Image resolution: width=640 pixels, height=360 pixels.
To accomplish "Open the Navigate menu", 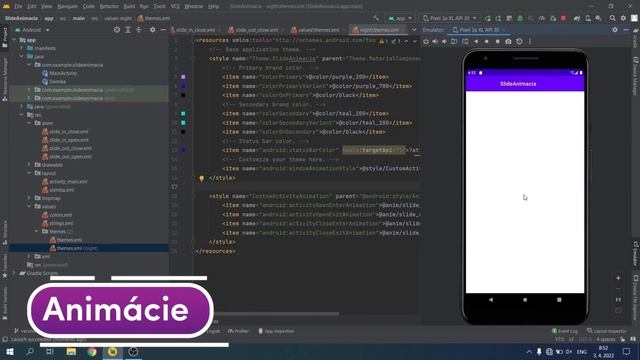I will point(67,7).
